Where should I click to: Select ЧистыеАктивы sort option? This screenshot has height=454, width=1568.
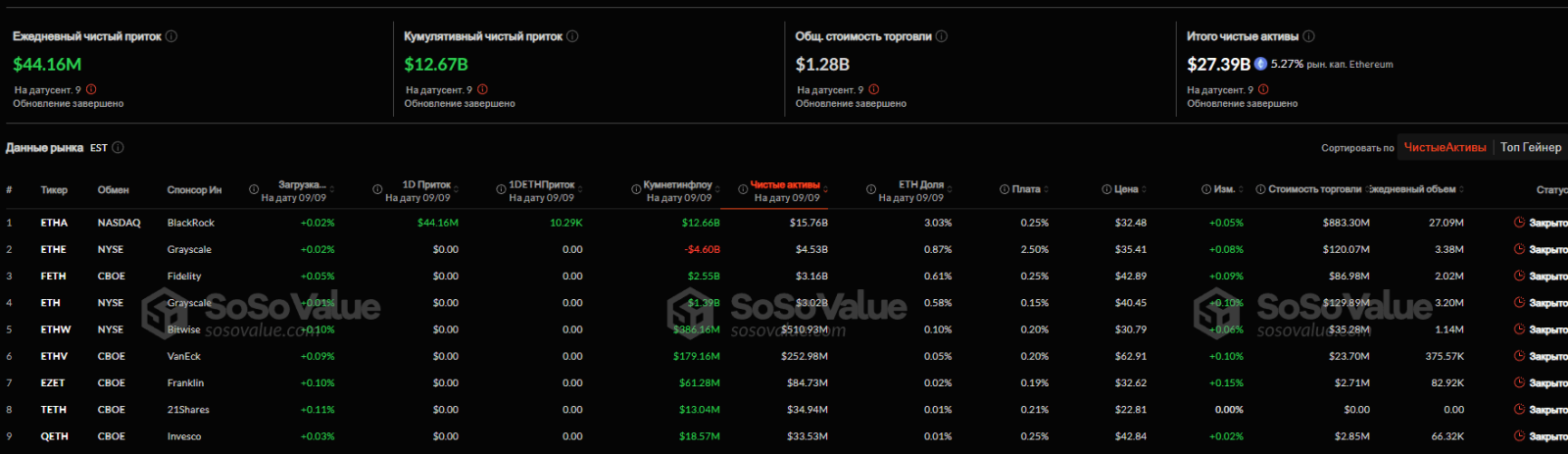[1445, 147]
